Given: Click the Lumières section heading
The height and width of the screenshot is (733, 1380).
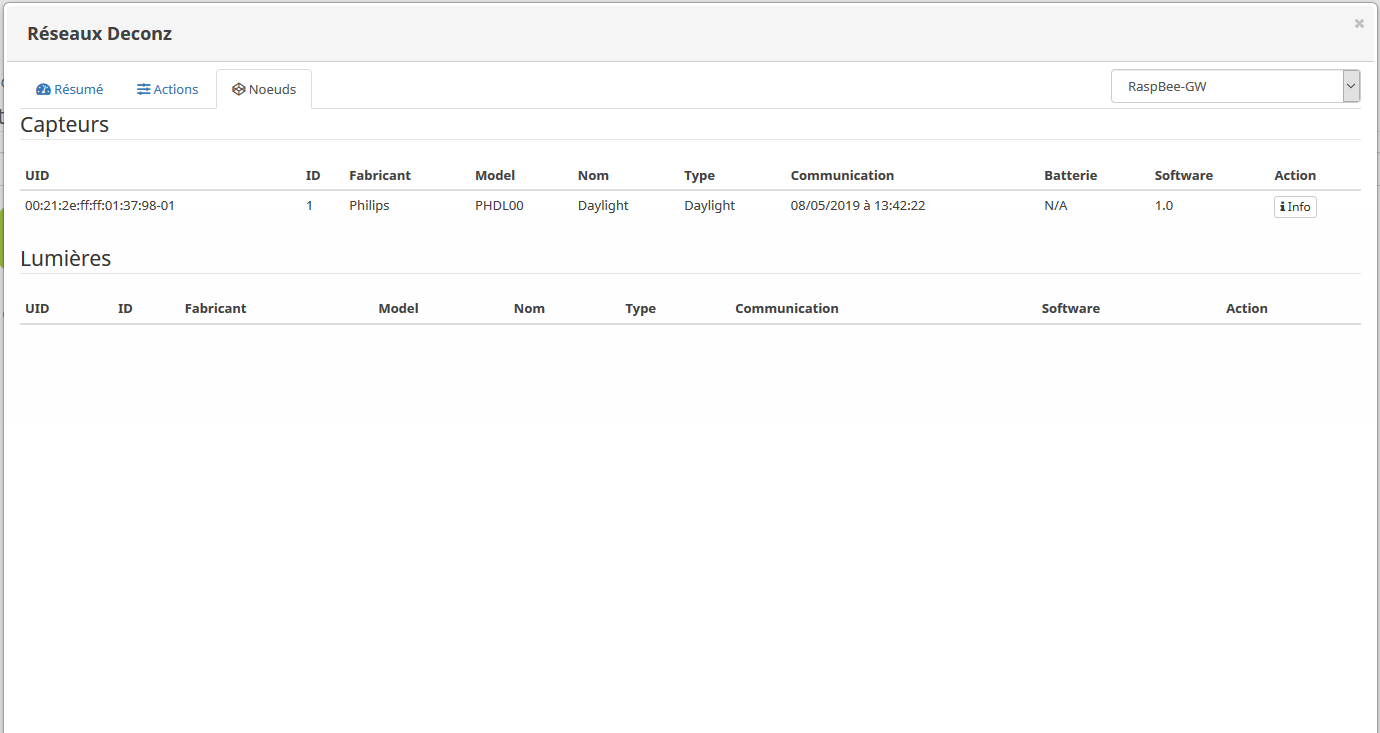Looking at the screenshot, I should tap(66, 258).
